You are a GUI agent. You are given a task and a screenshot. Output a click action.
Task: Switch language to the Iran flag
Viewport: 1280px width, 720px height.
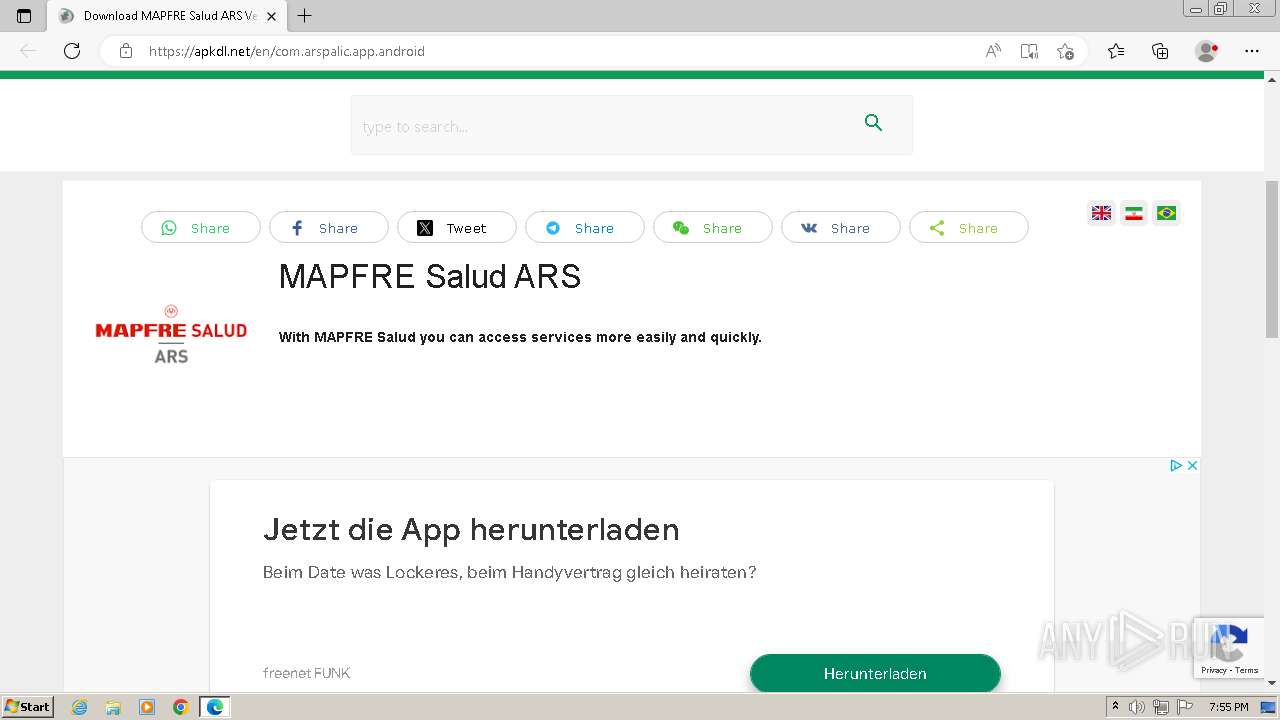pyautogui.click(x=1134, y=213)
